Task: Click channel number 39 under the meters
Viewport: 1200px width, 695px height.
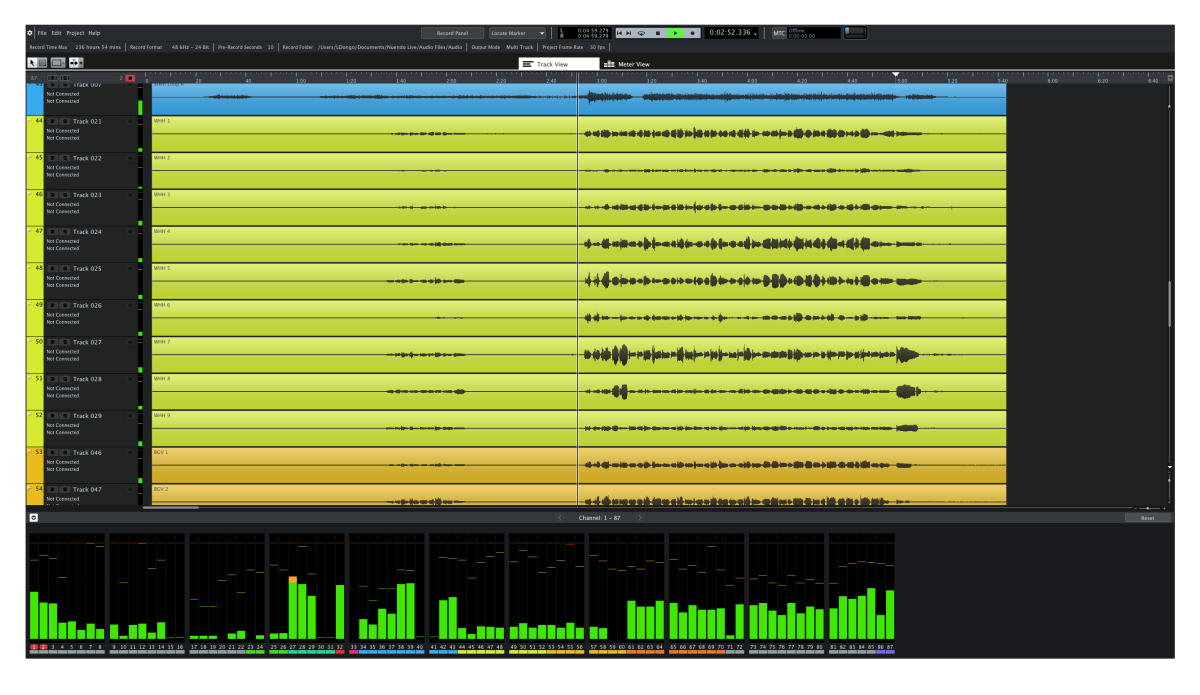Action: coord(410,648)
